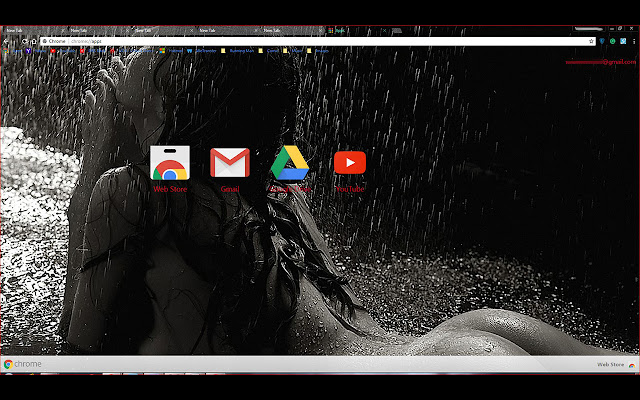
Task: Expand the Music bookmark folder
Action: 293,51
